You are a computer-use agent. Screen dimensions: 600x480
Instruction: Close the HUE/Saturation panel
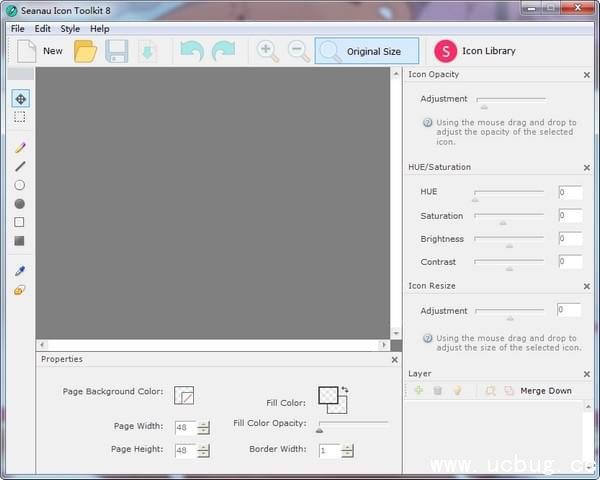tap(587, 168)
